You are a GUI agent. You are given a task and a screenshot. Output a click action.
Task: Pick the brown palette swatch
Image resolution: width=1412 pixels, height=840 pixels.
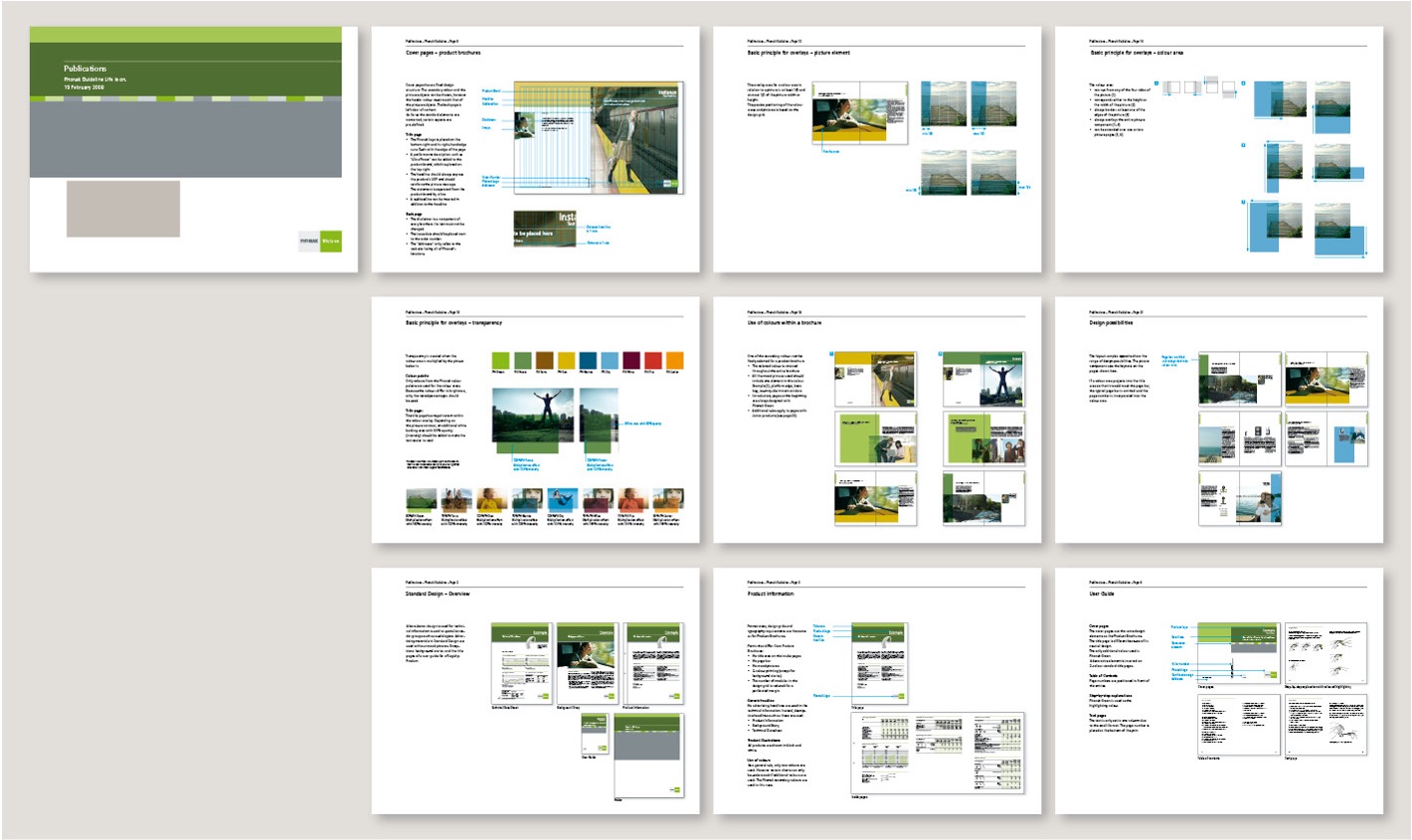pos(545,360)
